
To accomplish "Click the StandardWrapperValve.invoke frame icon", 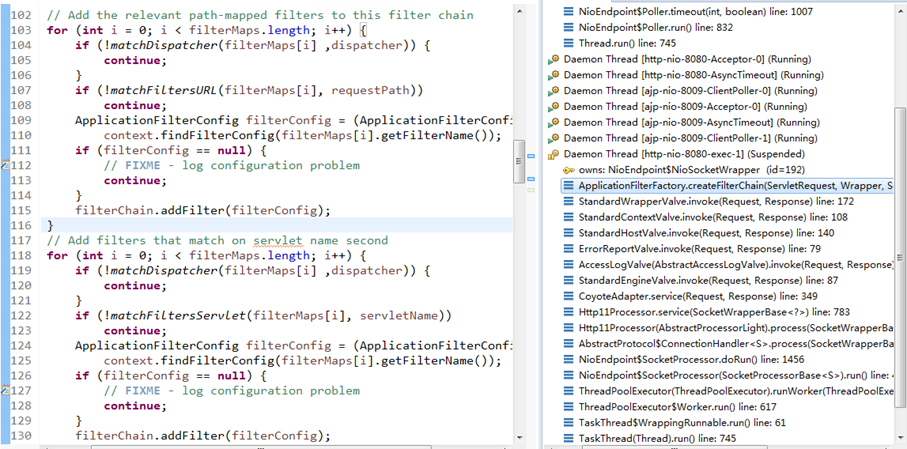I will [569, 201].
